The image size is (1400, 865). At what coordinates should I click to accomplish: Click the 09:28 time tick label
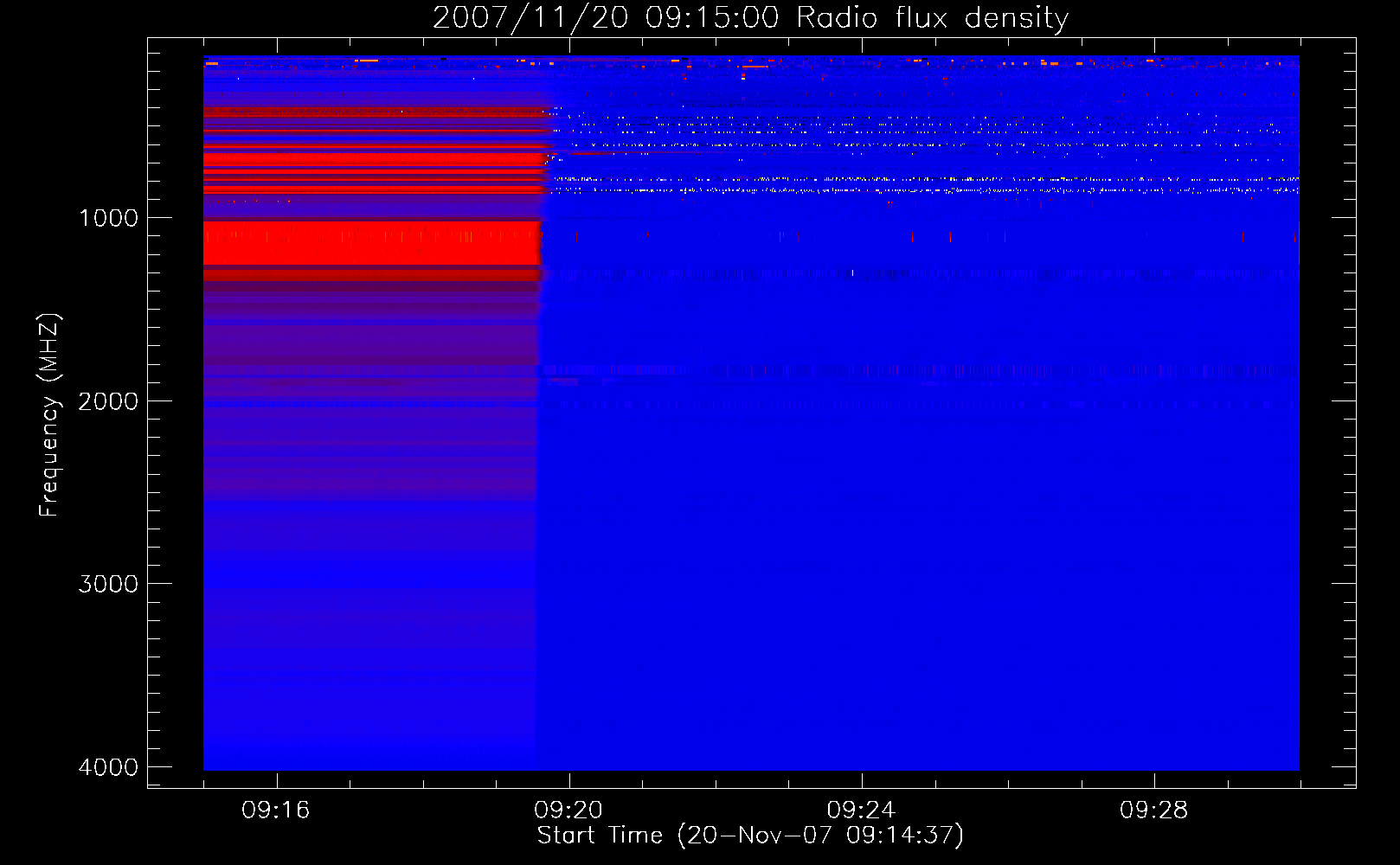pyautogui.click(x=1153, y=811)
